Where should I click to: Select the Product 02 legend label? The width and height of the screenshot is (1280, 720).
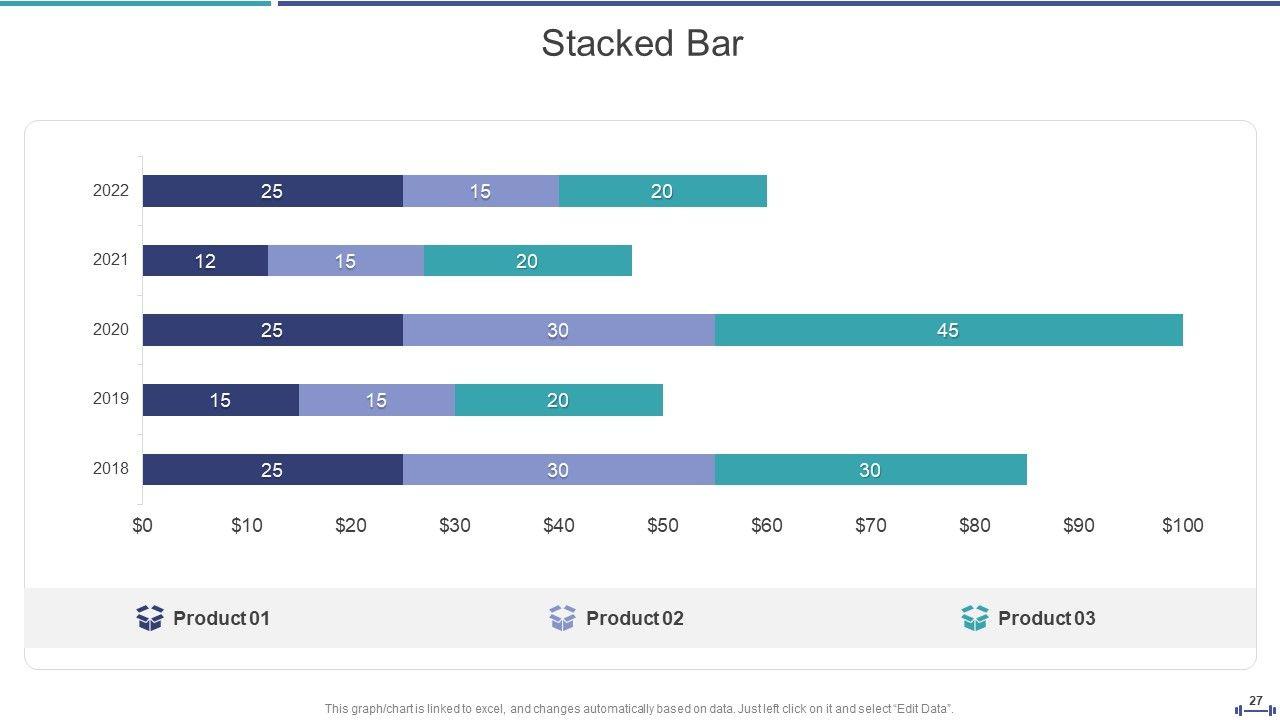[634, 618]
